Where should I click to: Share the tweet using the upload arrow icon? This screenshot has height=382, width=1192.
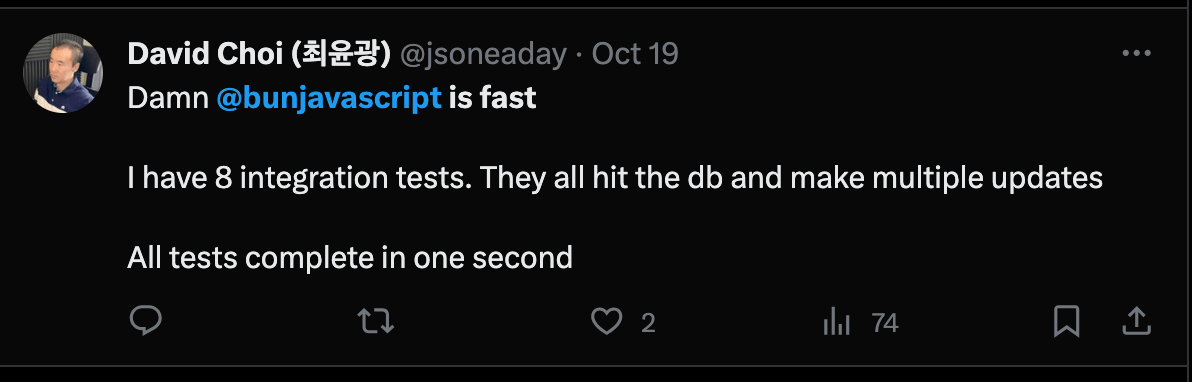pyautogui.click(x=1136, y=322)
